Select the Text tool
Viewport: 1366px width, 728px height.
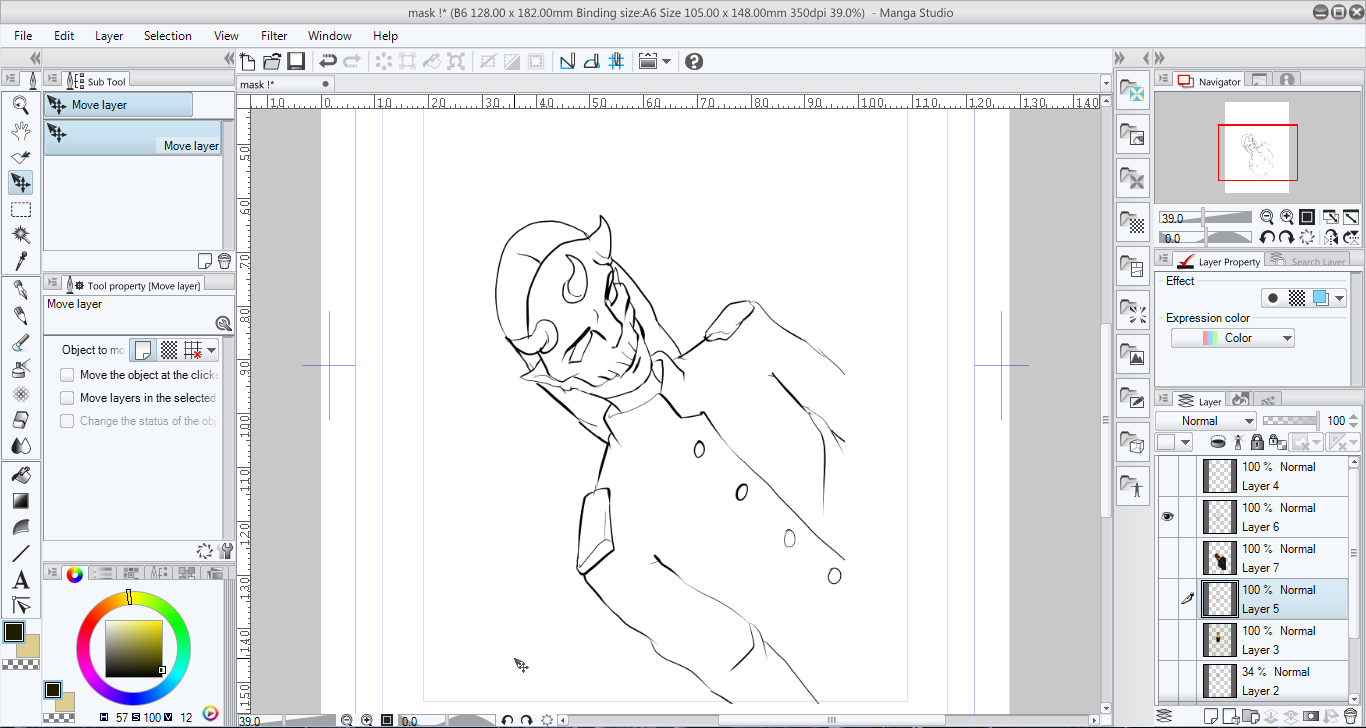click(x=20, y=579)
